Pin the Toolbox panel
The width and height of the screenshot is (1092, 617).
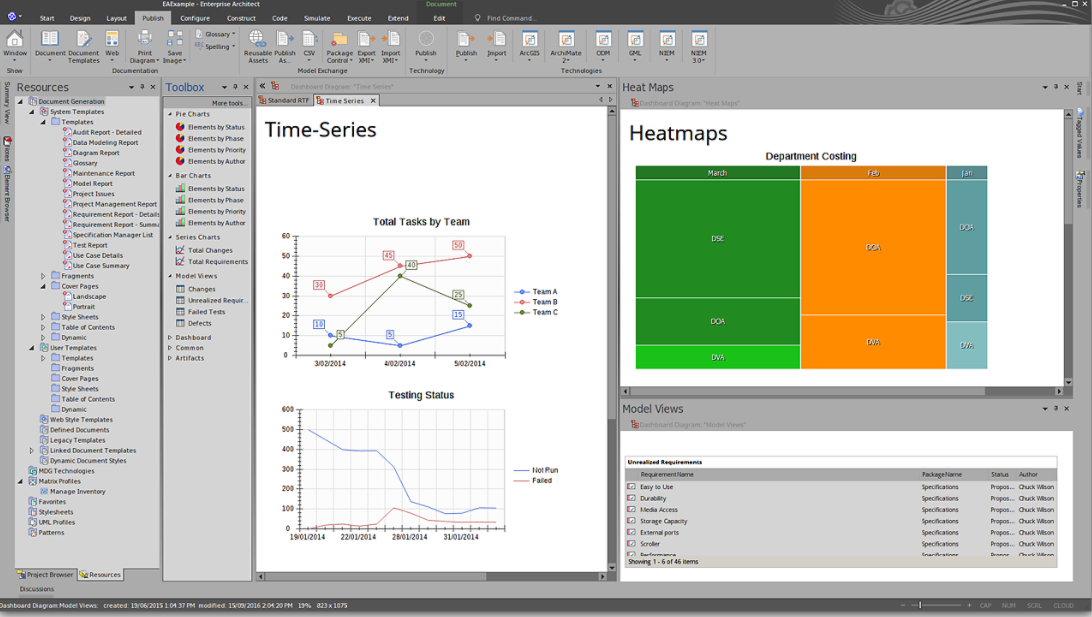tap(235, 86)
